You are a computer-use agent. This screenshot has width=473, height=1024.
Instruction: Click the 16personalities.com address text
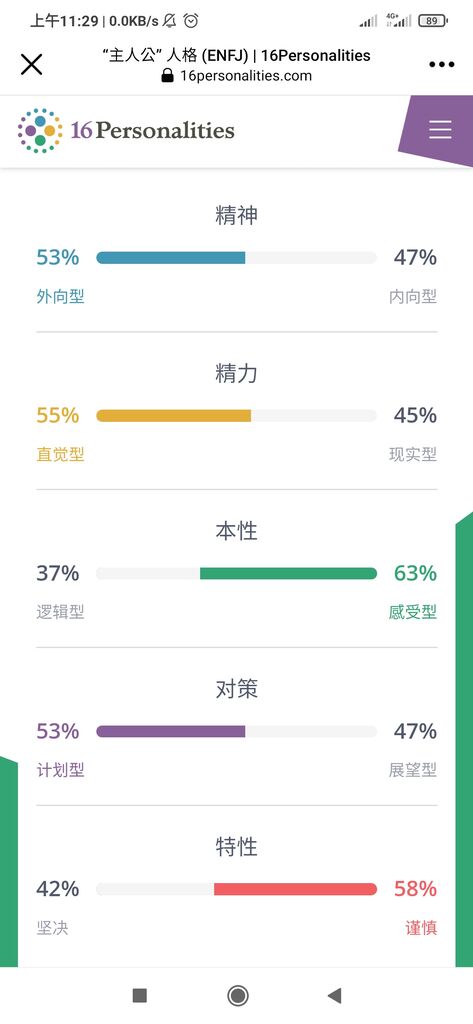[x=246, y=76]
